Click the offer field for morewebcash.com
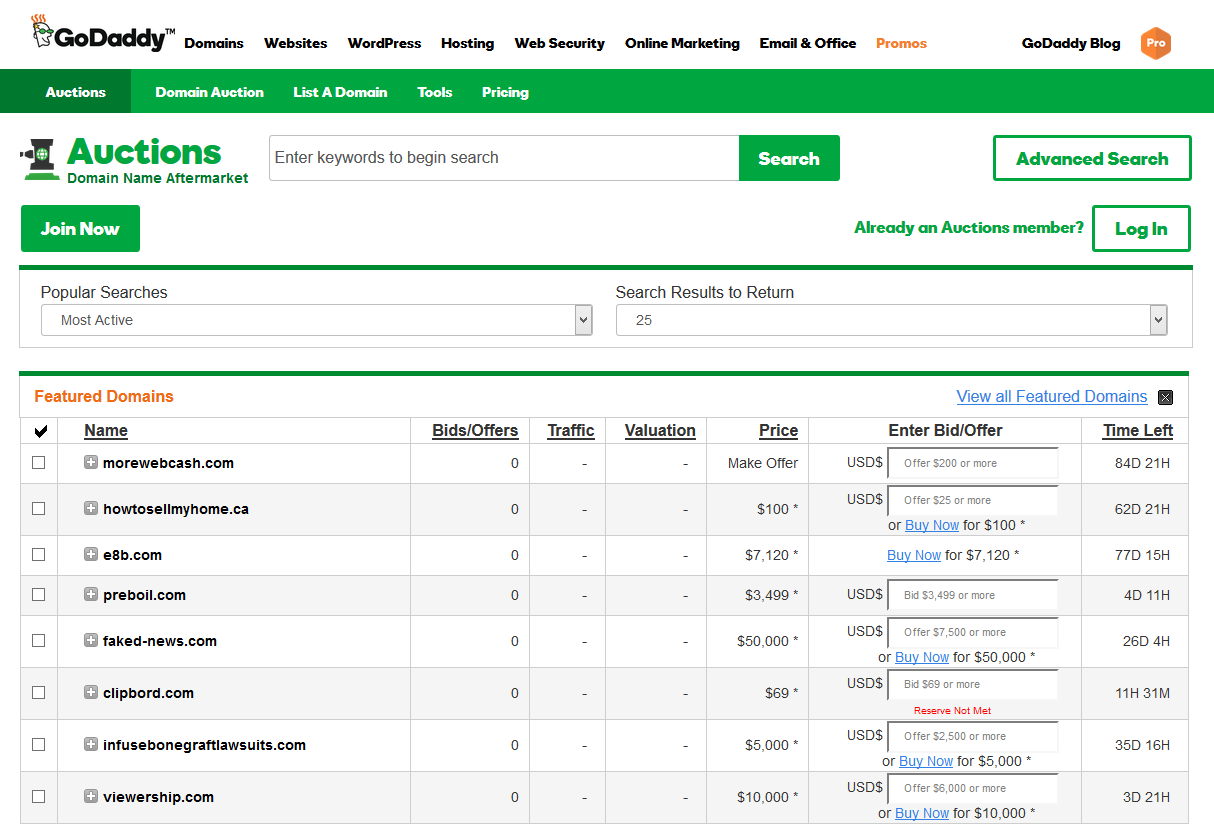The image size is (1214, 835). [973, 463]
